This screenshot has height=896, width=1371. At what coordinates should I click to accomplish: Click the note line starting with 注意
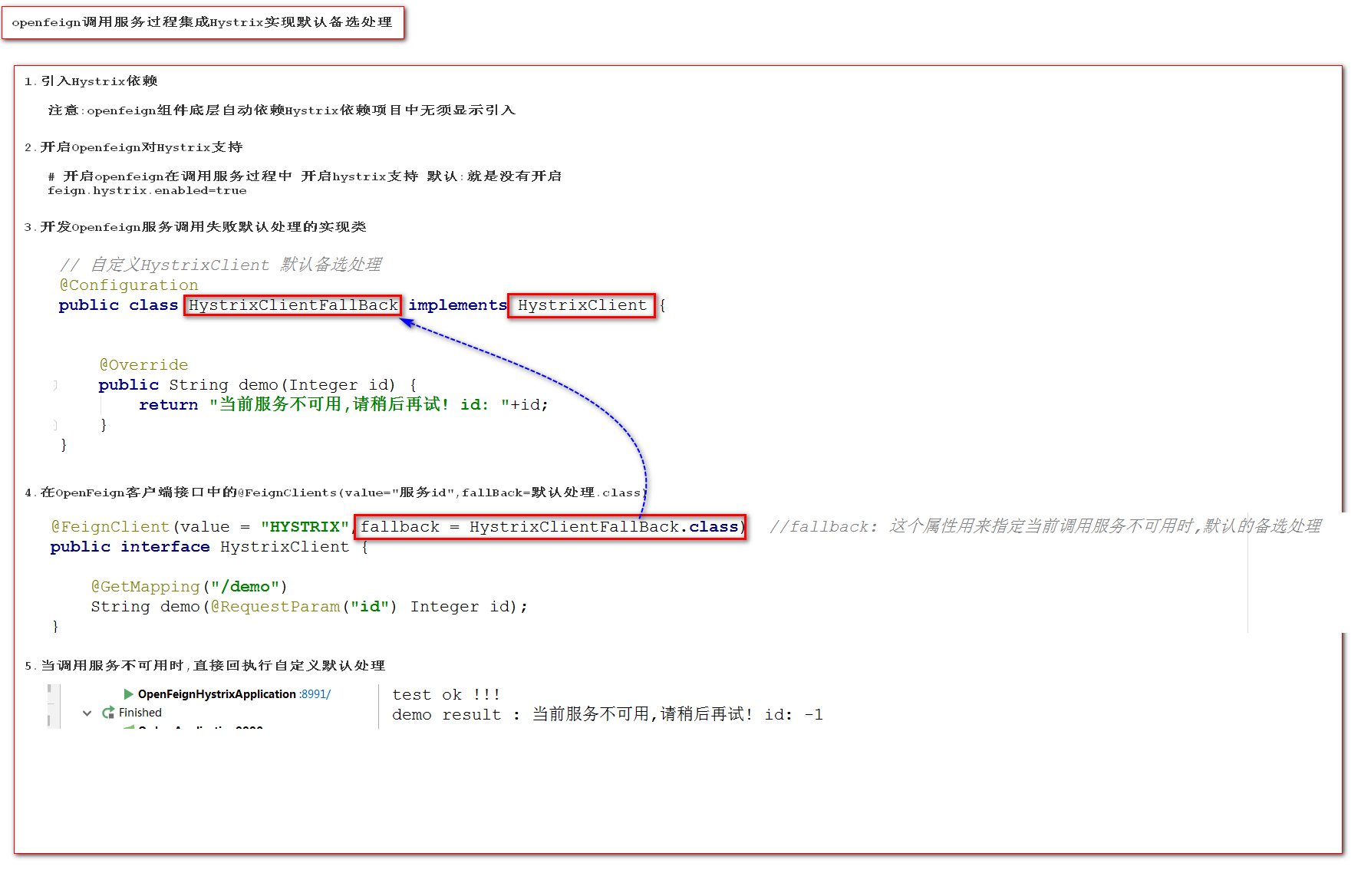282,110
